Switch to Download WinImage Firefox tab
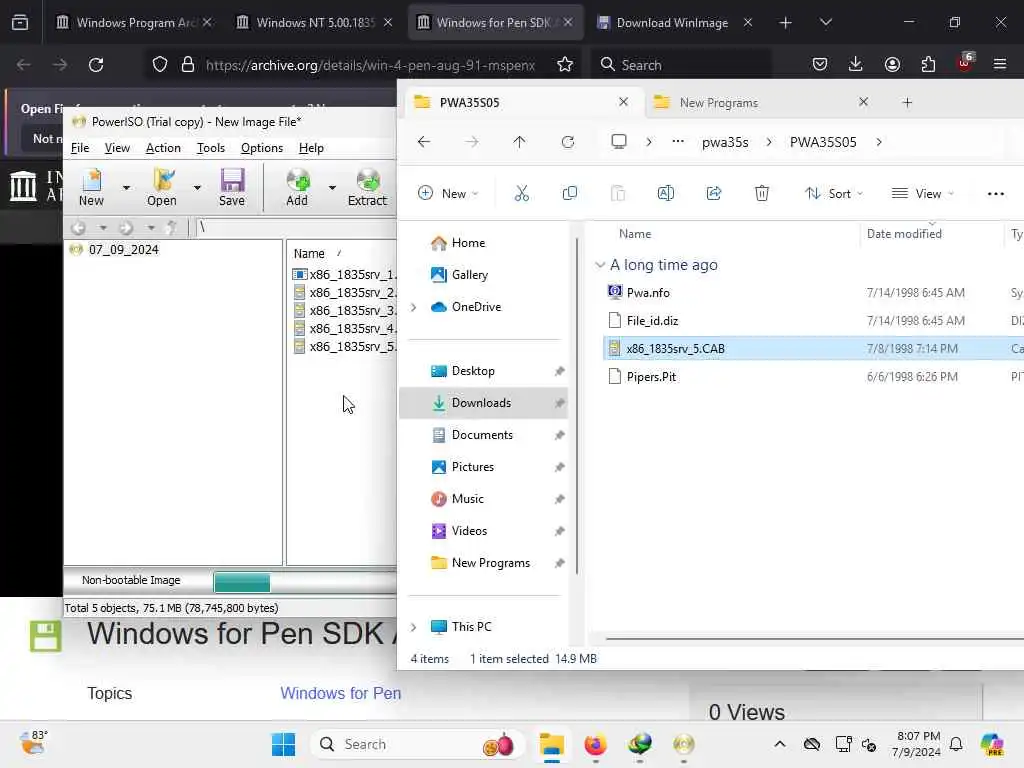The image size is (1024, 768). [673, 22]
